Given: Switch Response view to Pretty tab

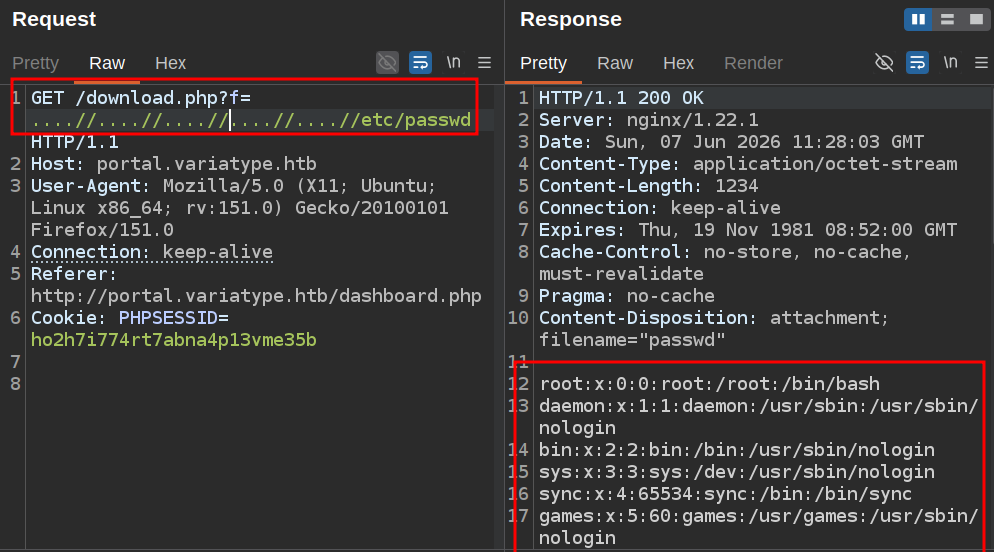Looking at the screenshot, I should click(543, 63).
